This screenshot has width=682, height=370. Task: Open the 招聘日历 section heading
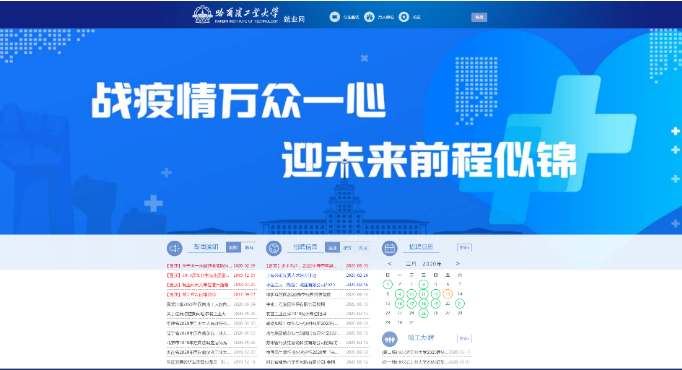(421, 247)
